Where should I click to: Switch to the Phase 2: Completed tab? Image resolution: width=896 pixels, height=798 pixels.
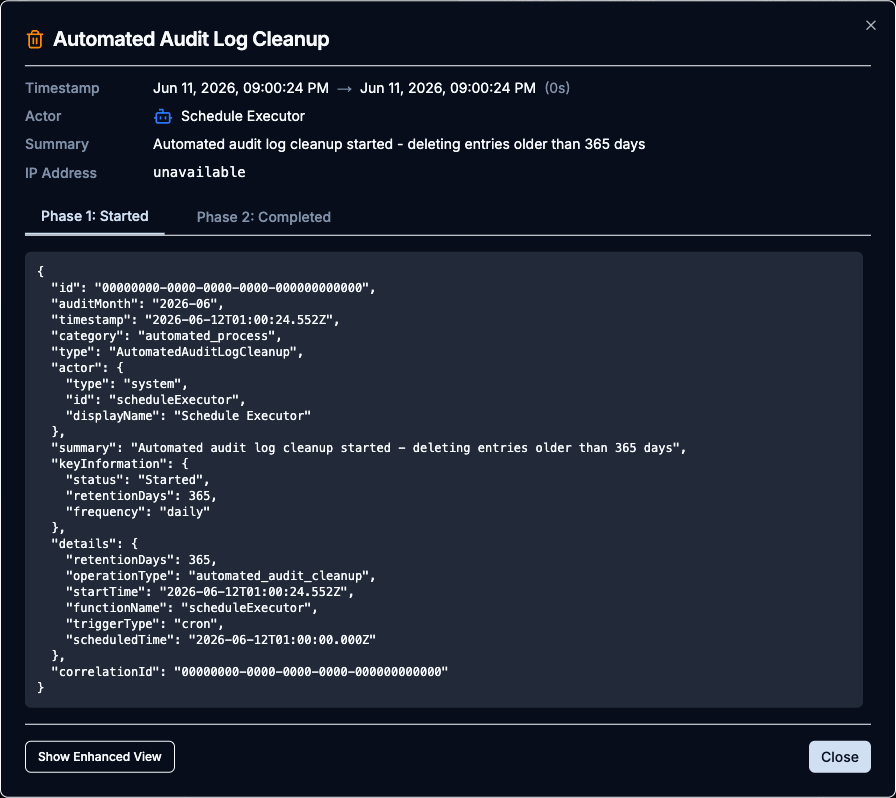(x=263, y=217)
